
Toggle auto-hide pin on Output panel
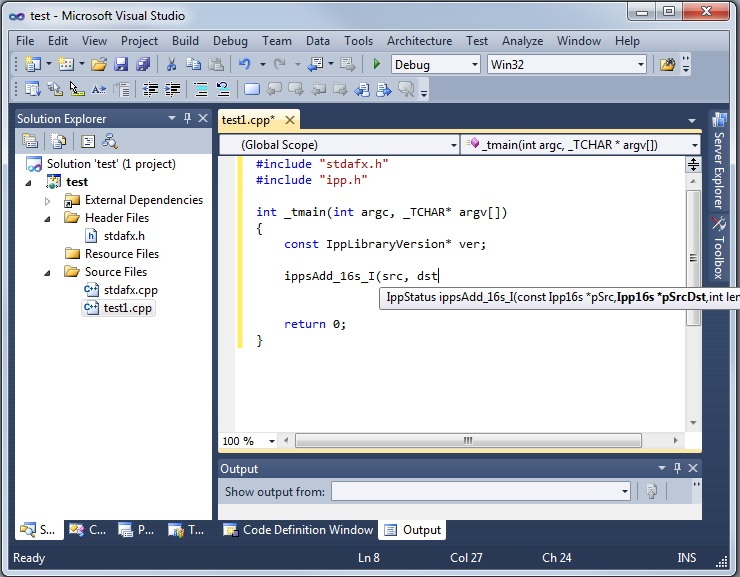pos(678,468)
